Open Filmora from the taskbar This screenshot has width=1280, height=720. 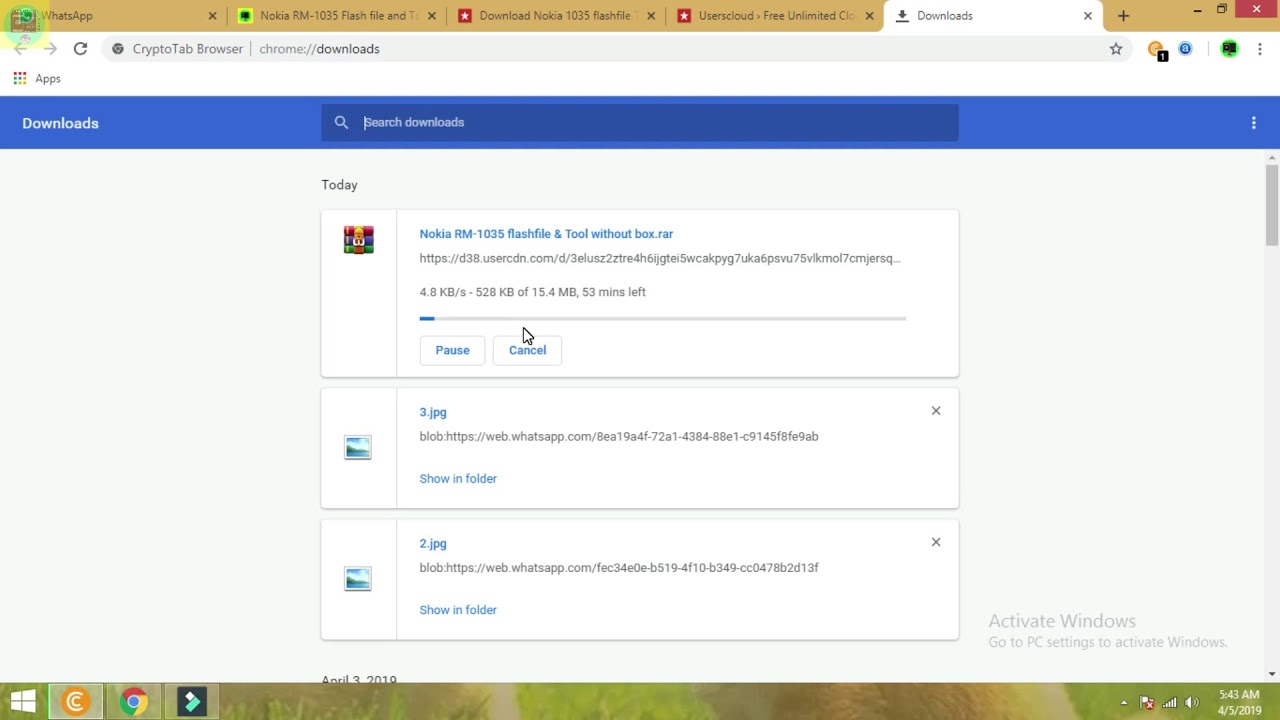coord(192,701)
